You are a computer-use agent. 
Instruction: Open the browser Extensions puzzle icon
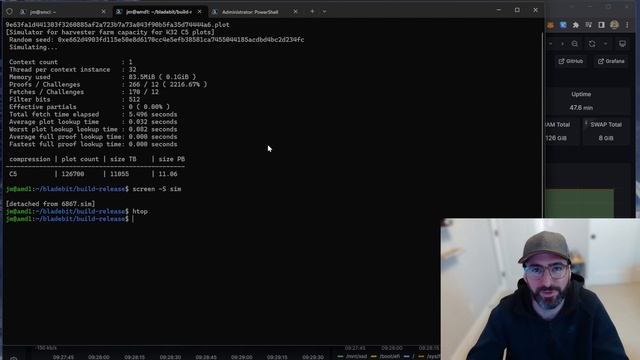coord(576,25)
